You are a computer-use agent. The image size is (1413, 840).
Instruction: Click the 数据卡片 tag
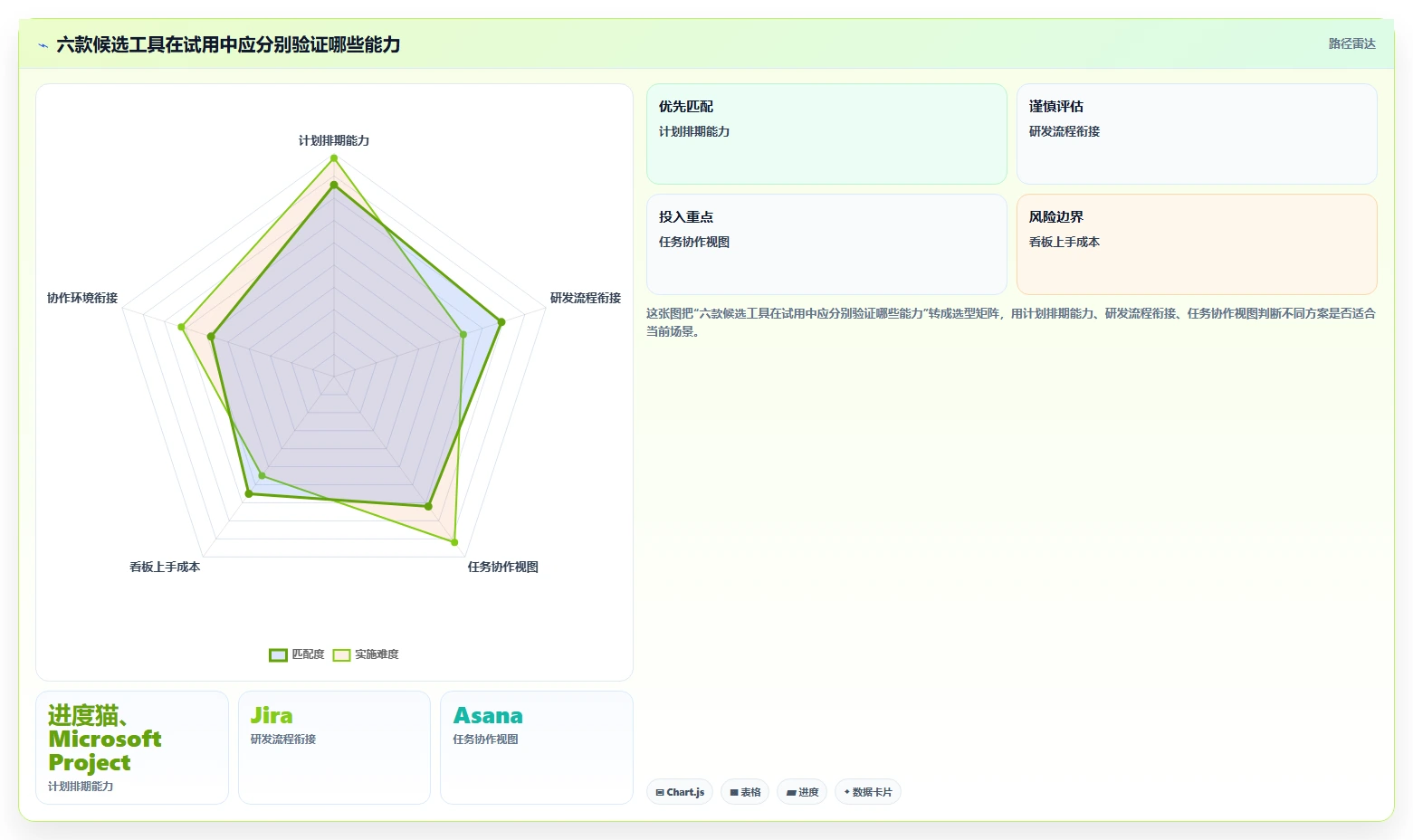point(868,792)
